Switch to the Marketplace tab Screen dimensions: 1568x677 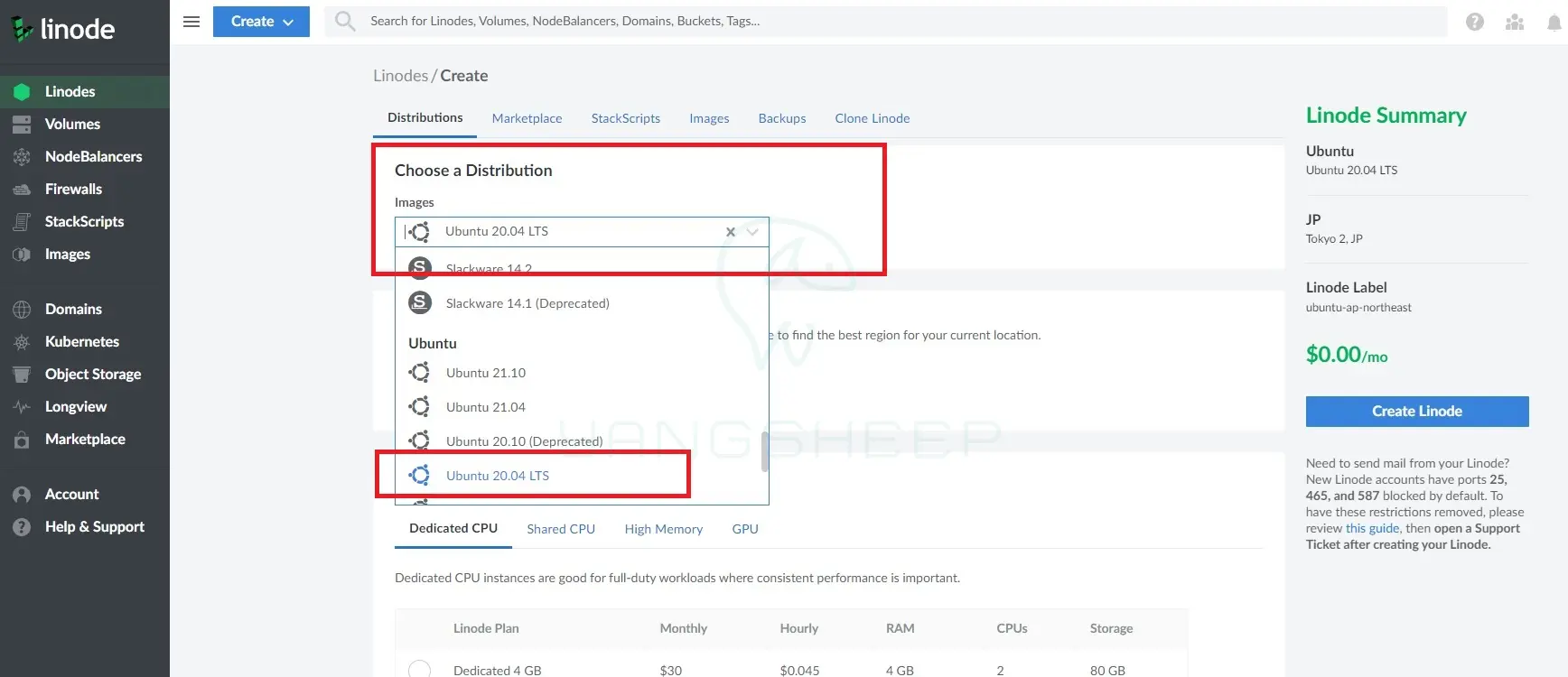coord(527,118)
